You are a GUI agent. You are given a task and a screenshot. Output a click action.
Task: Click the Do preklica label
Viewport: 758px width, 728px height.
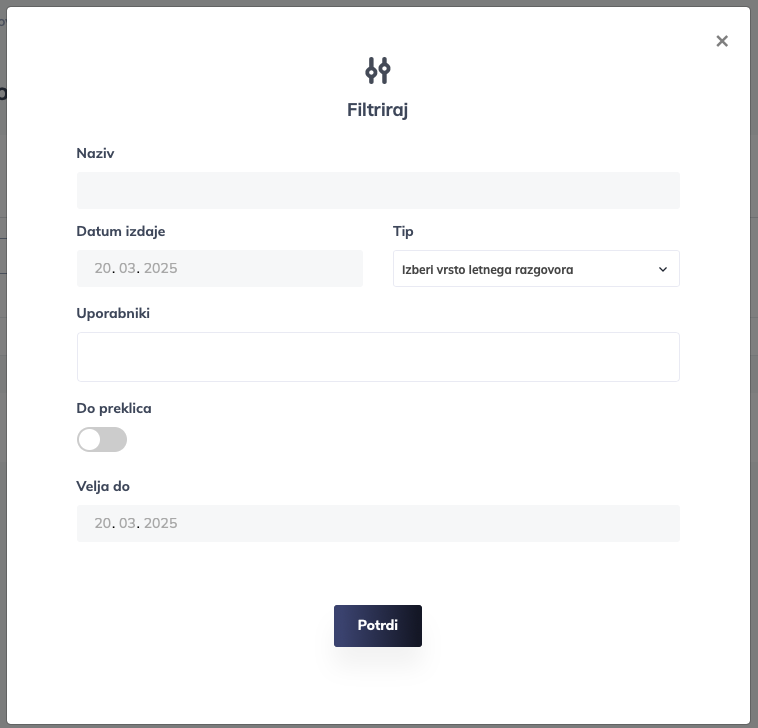pyautogui.click(x=114, y=408)
